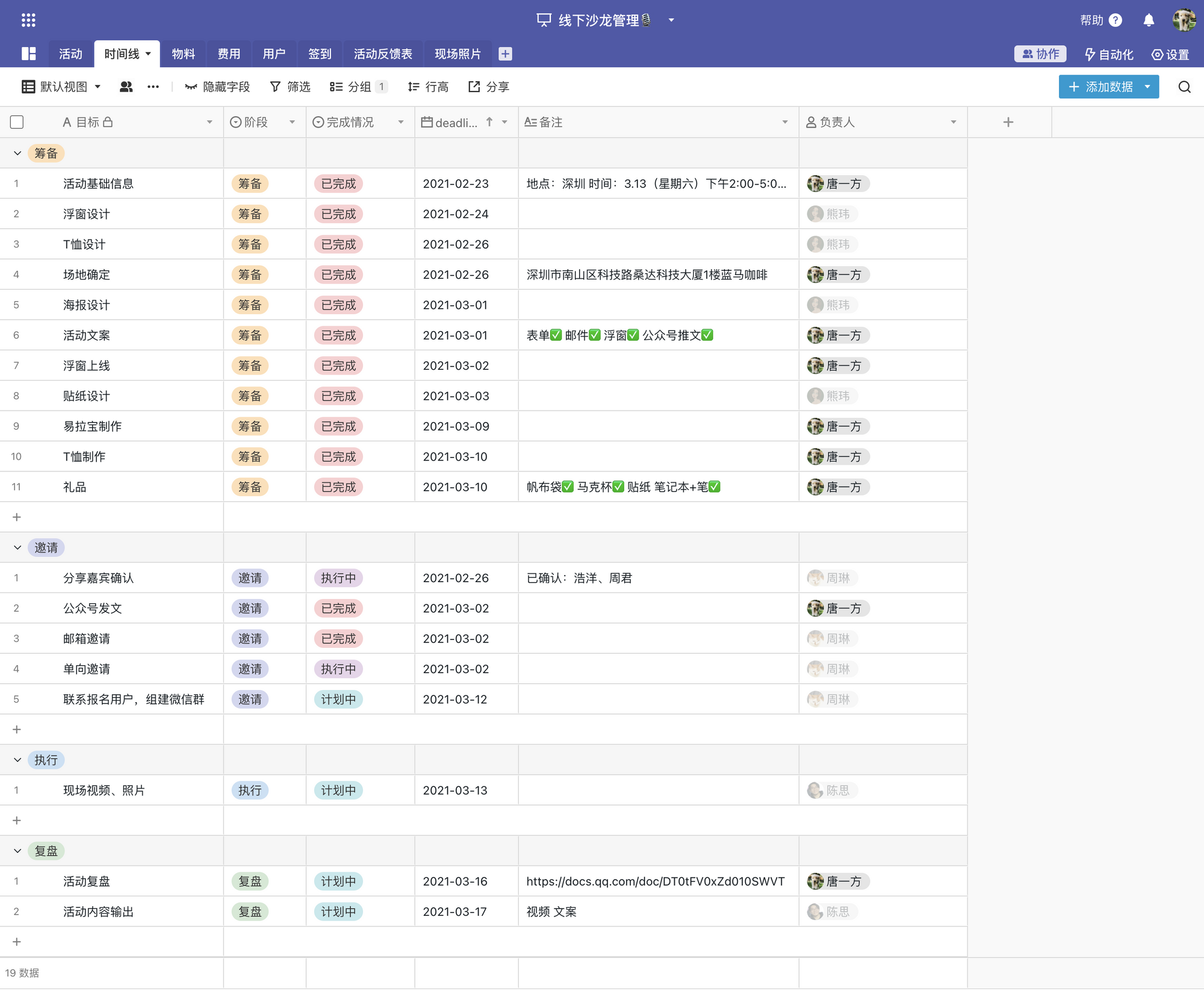Collapse the 筹备 group
The width and height of the screenshot is (1204, 991).
click(x=17, y=153)
